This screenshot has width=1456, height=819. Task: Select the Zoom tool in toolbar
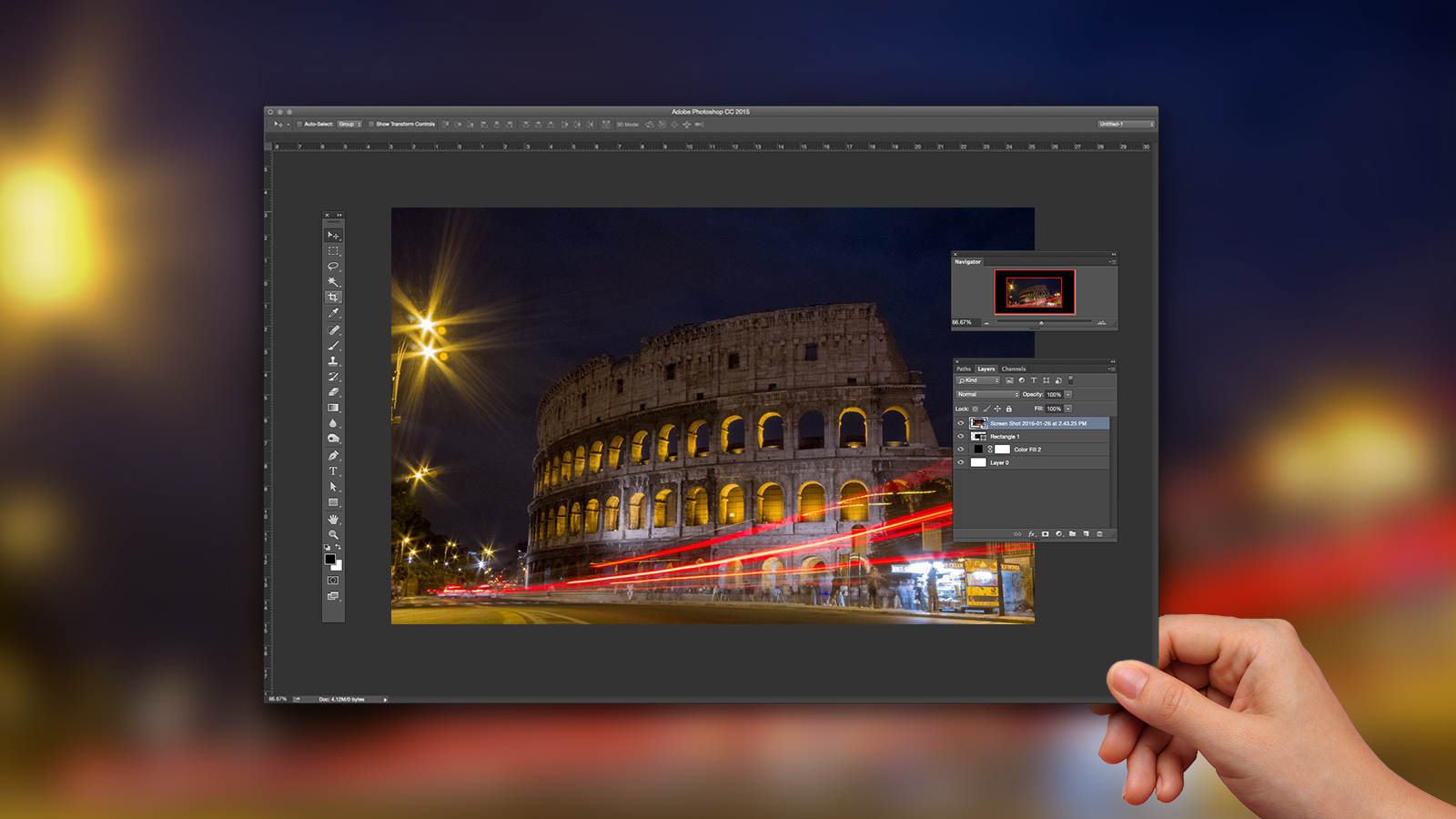pos(333,535)
